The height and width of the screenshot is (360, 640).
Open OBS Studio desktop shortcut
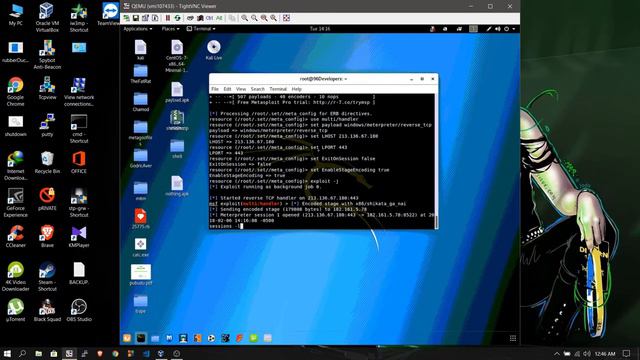click(79, 310)
